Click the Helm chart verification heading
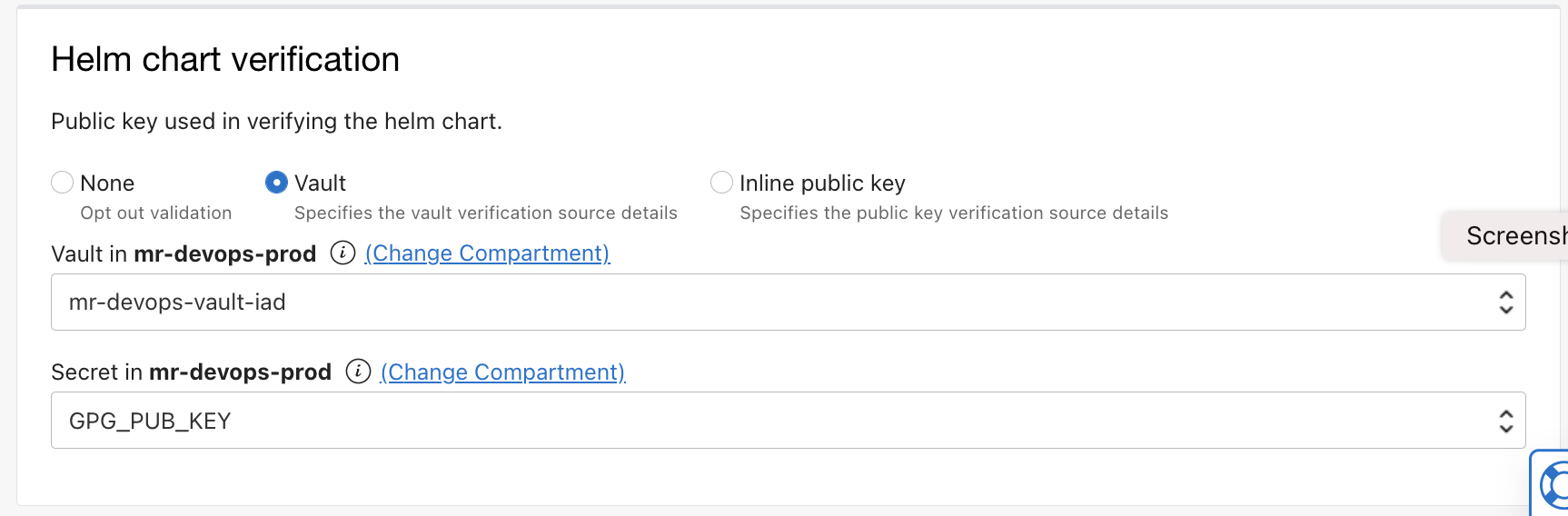This screenshot has height=516, width=1568. tap(225, 60)
